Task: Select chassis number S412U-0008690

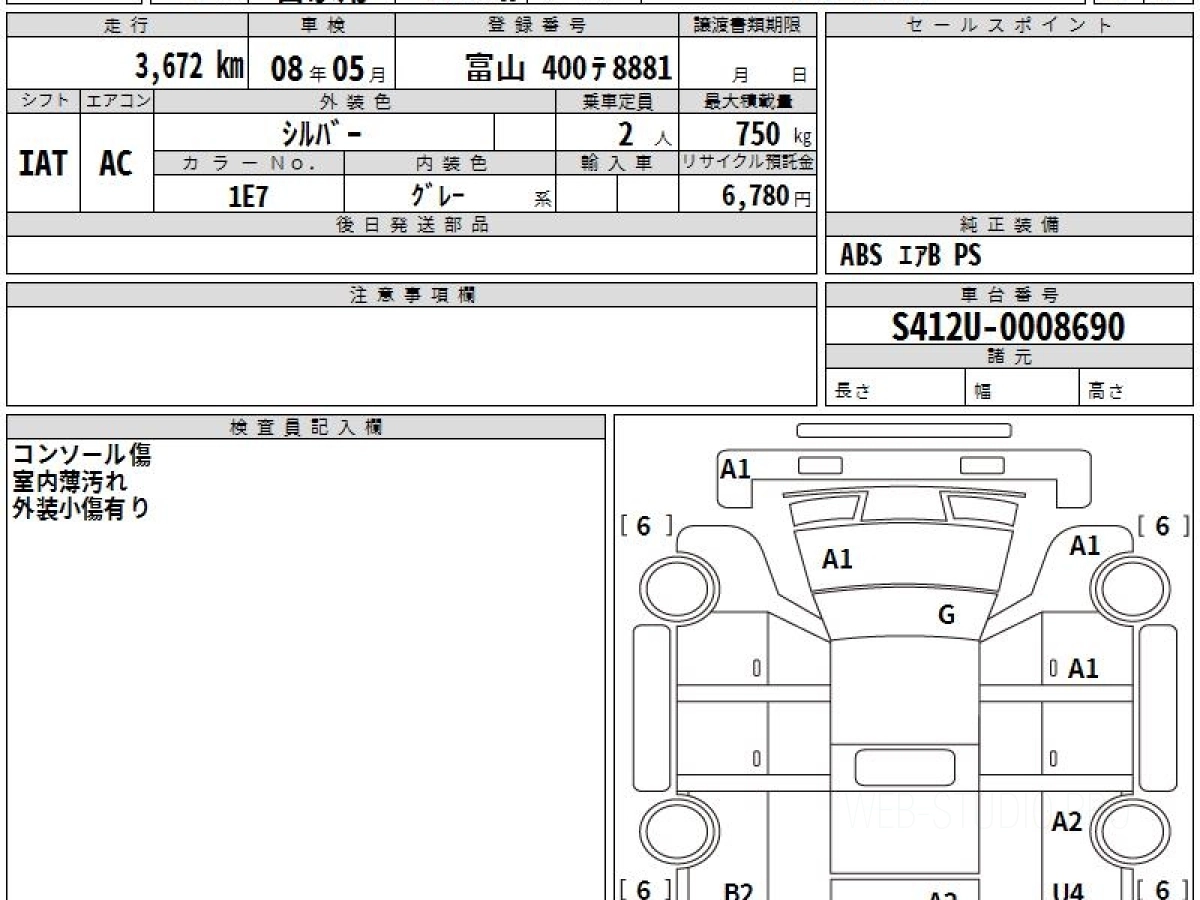Action: [x=1008, y=327]
